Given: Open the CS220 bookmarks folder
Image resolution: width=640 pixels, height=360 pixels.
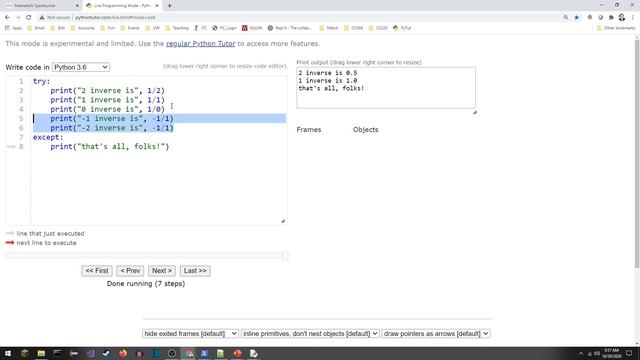Looking at the screenshot, I should (378, 28).
